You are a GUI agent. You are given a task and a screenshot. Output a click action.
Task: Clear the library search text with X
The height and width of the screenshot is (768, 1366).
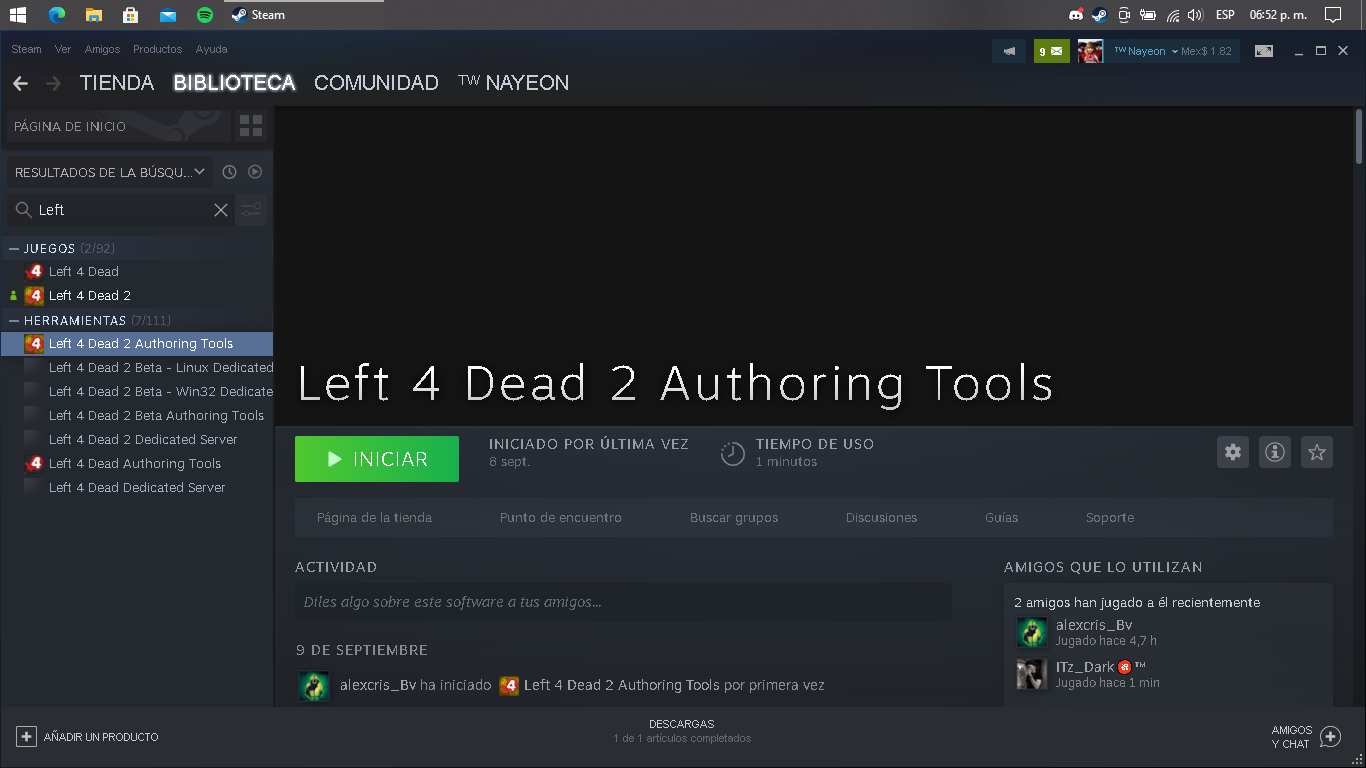(x=221, y=210)
